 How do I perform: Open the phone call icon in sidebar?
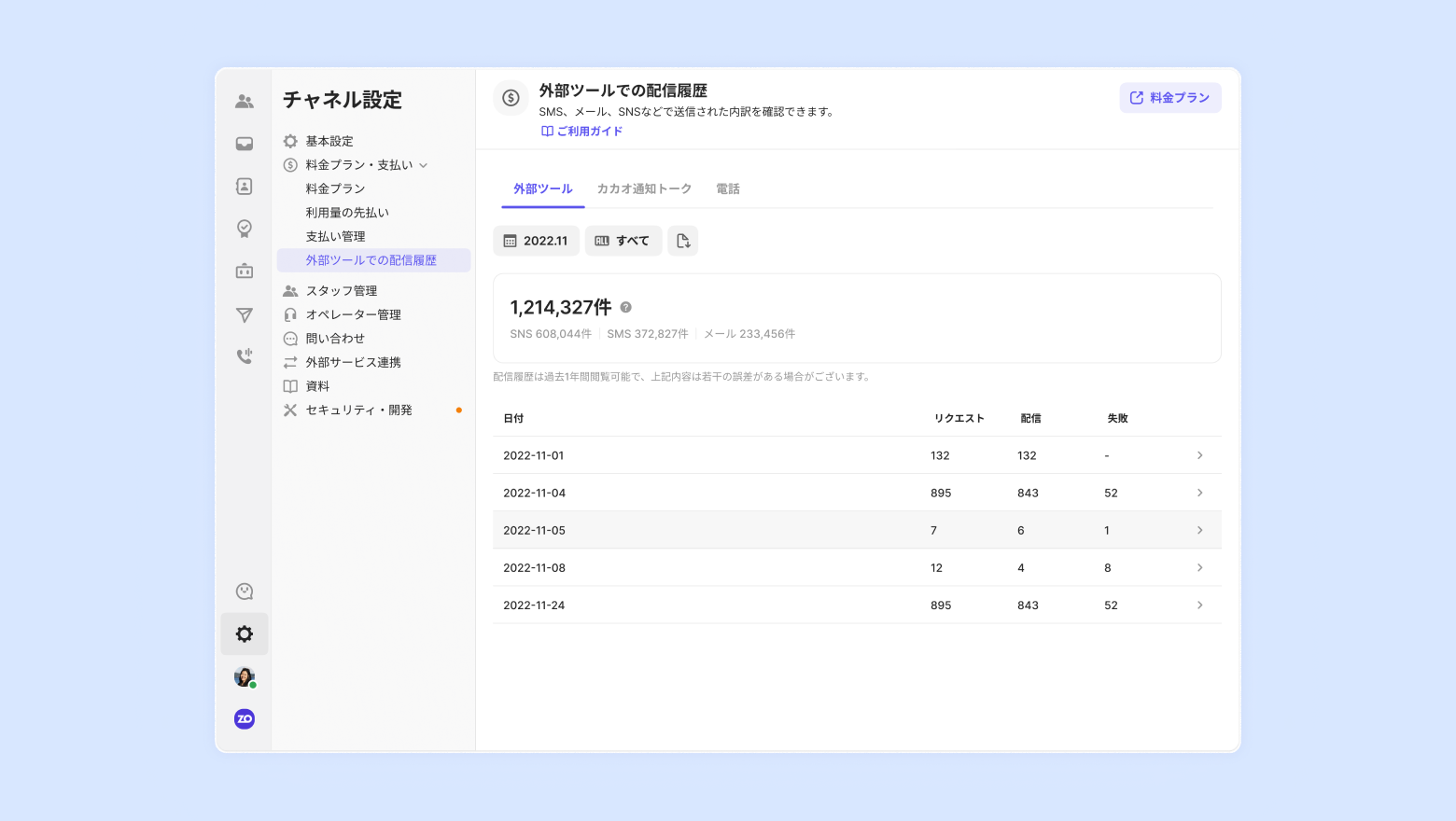click(x=245, y=355)
